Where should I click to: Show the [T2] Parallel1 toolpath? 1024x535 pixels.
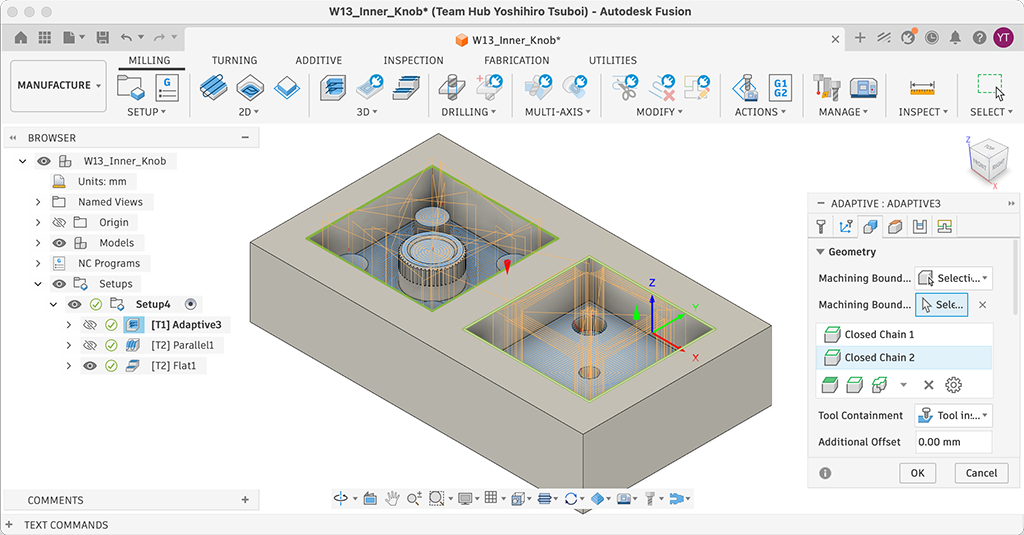coord(89,345)
